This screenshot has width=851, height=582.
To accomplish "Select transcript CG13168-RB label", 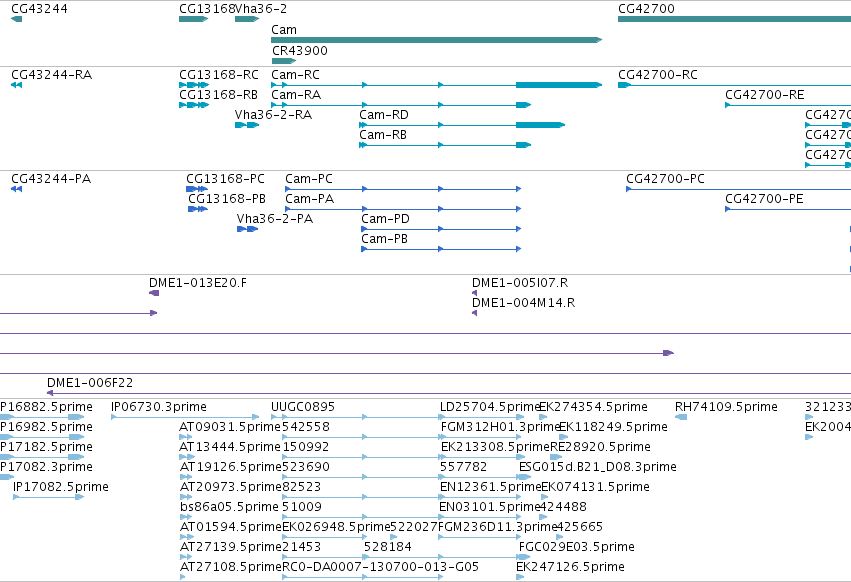I will pyautogui.click(x=218, y=94).
